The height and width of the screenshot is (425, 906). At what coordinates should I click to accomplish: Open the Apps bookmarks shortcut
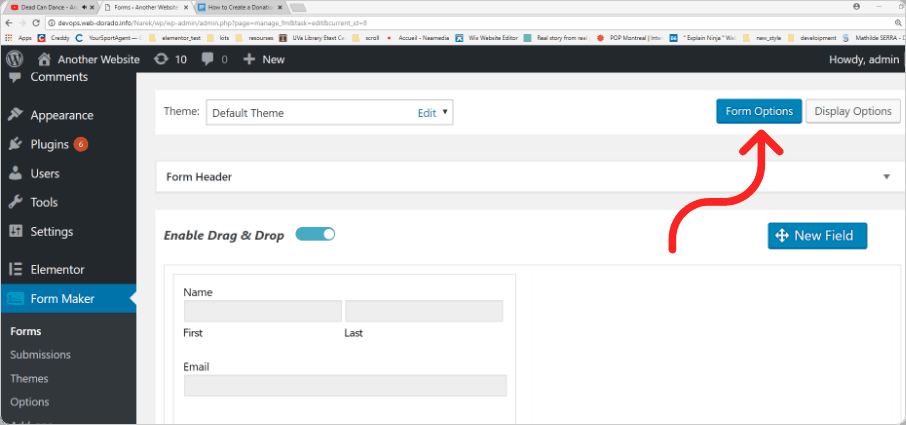(18, 38)
